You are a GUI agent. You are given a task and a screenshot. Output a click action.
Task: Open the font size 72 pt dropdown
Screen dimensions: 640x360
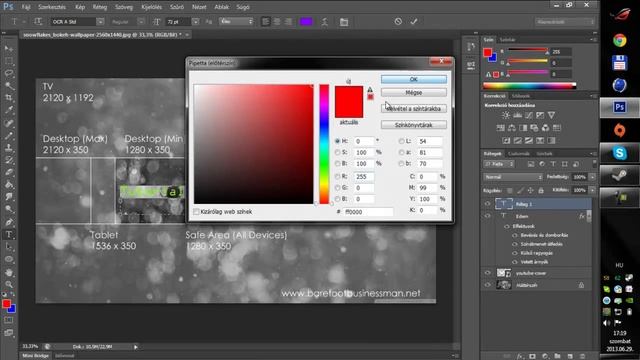coord(195,22)
